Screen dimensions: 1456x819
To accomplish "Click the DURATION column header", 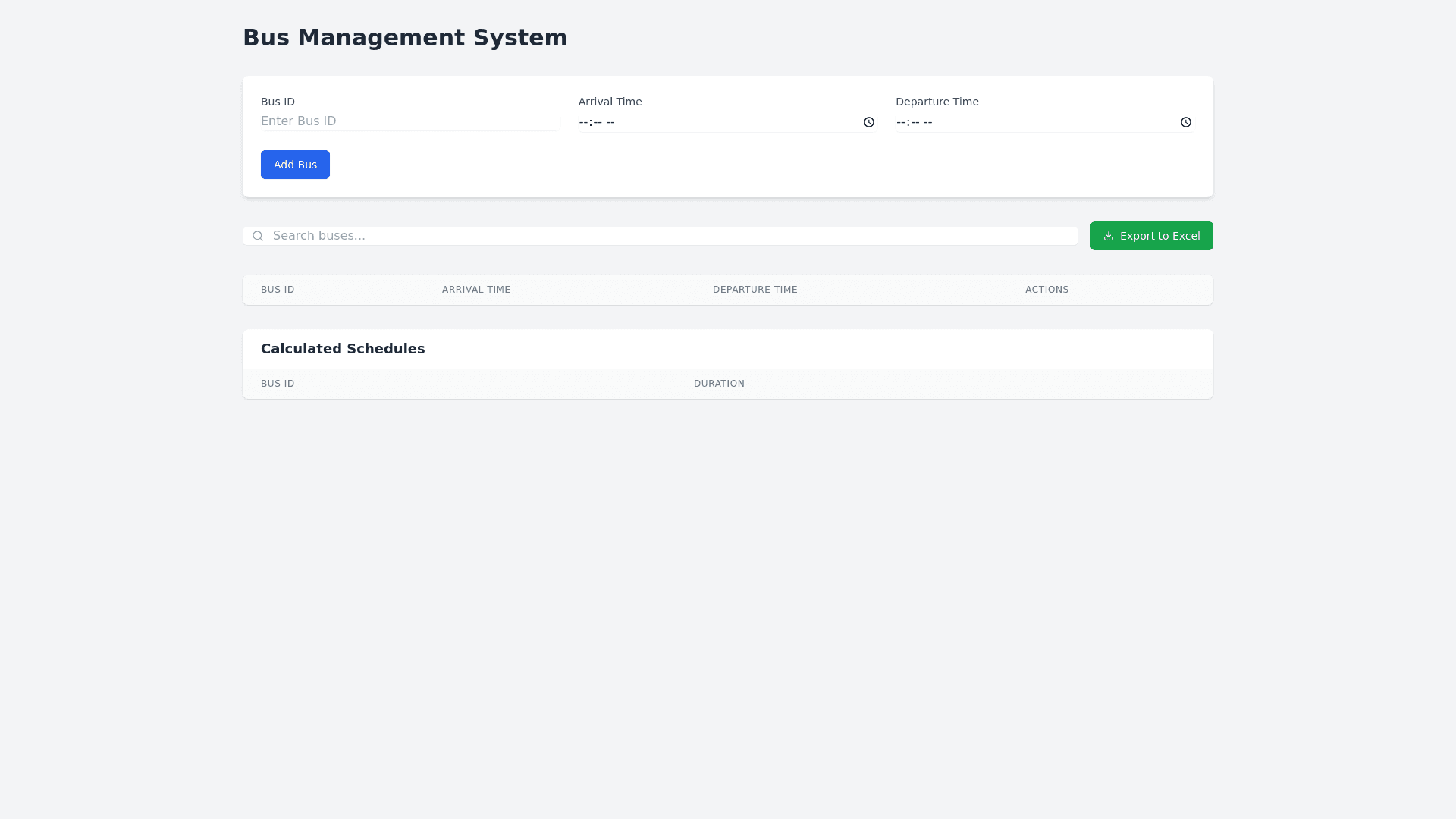I will [x=719, y=384].
